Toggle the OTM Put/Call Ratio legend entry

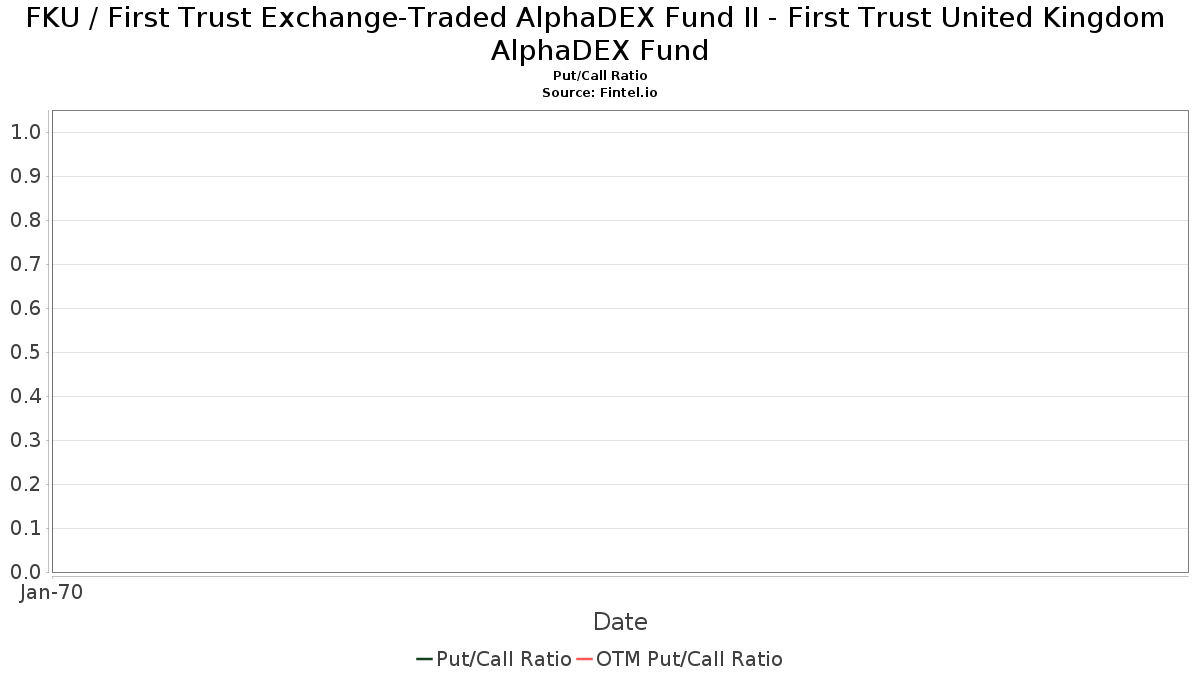pyautogui.click(x=680, y=659)
